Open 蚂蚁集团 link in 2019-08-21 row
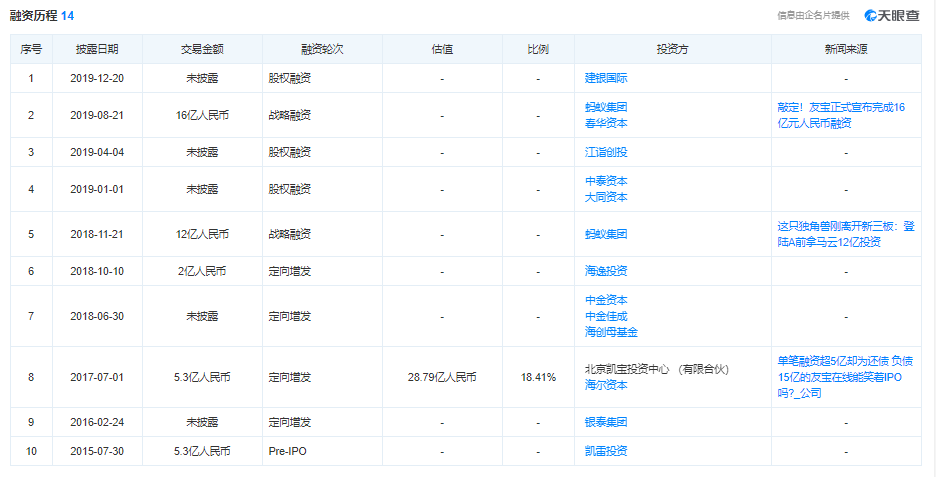This screenshot has width=936, height=477. coord(606,107)
